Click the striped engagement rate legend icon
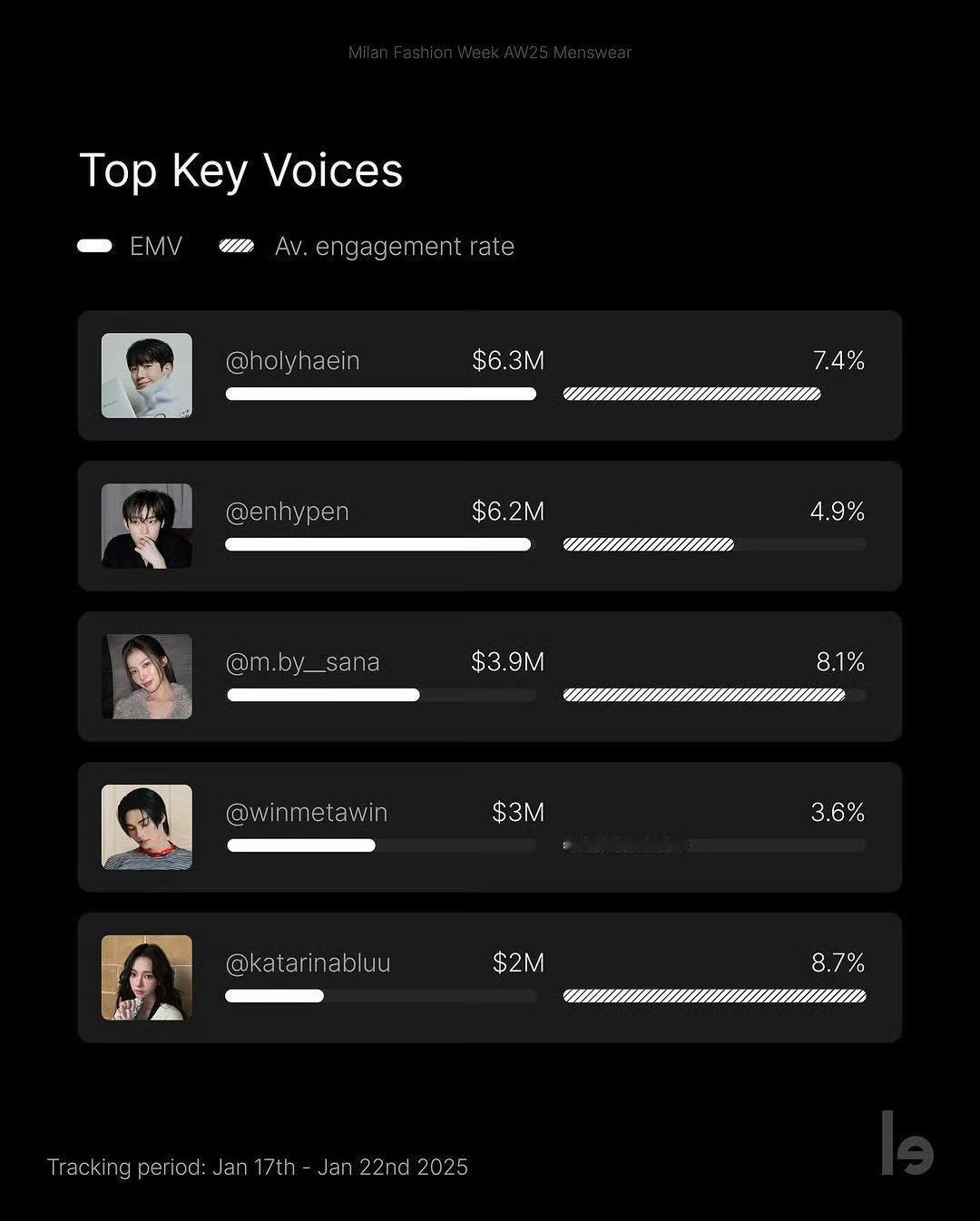 (237, 246)
